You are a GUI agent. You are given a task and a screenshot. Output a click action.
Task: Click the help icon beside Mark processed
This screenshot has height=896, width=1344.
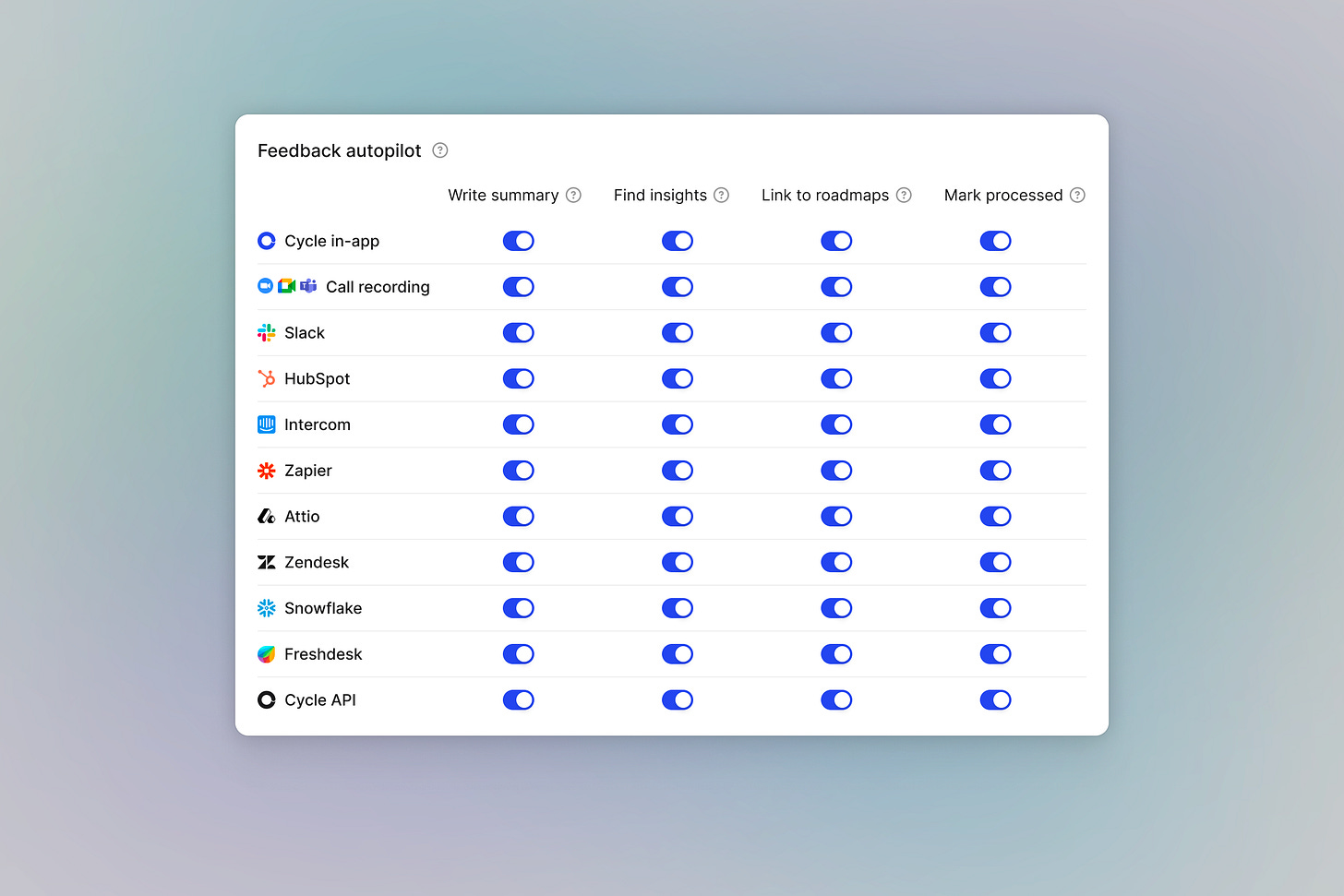tap(1077, 195)
